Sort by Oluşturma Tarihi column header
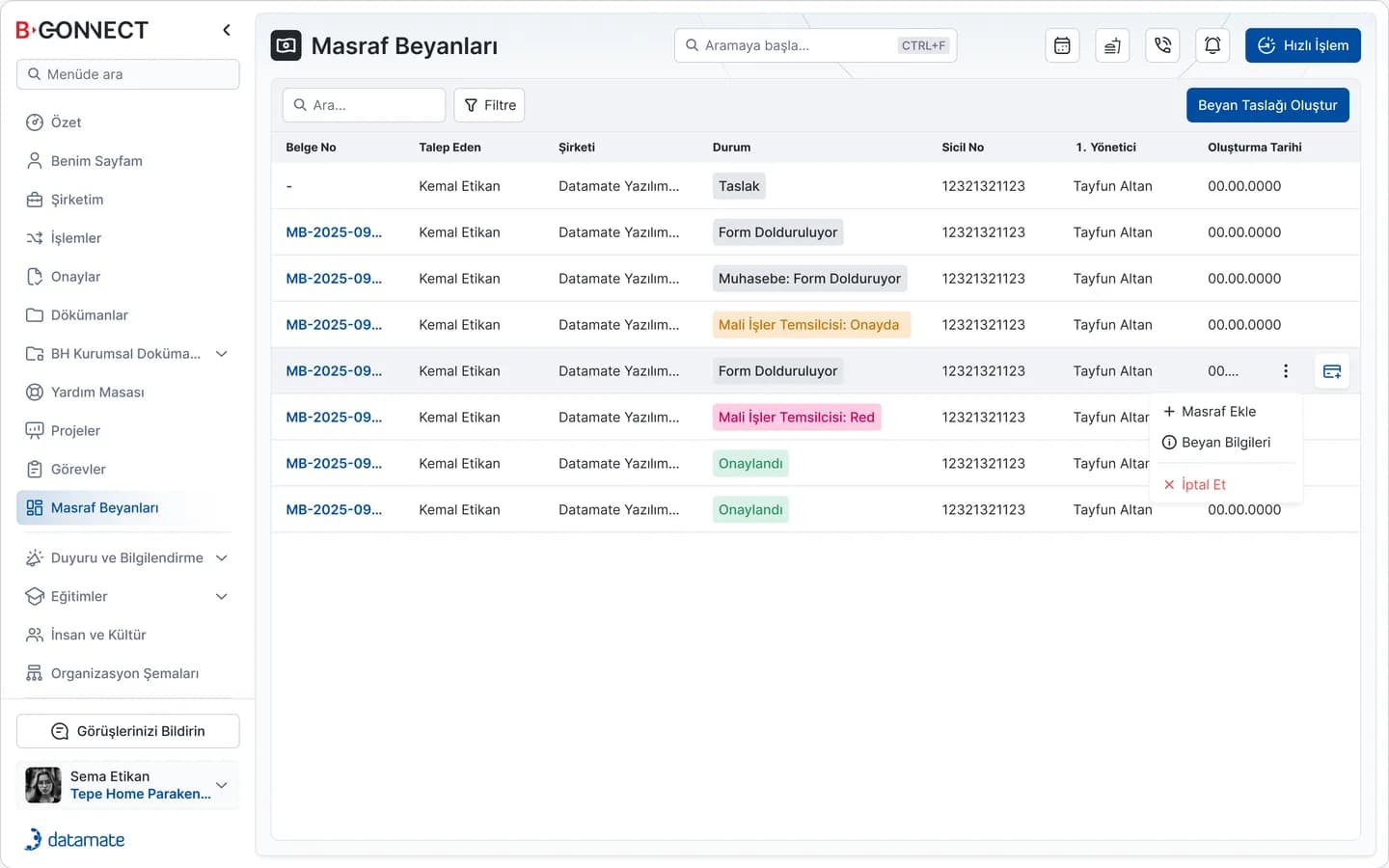This screenshot has width=1389, height=868. (x=1254, y=148)
